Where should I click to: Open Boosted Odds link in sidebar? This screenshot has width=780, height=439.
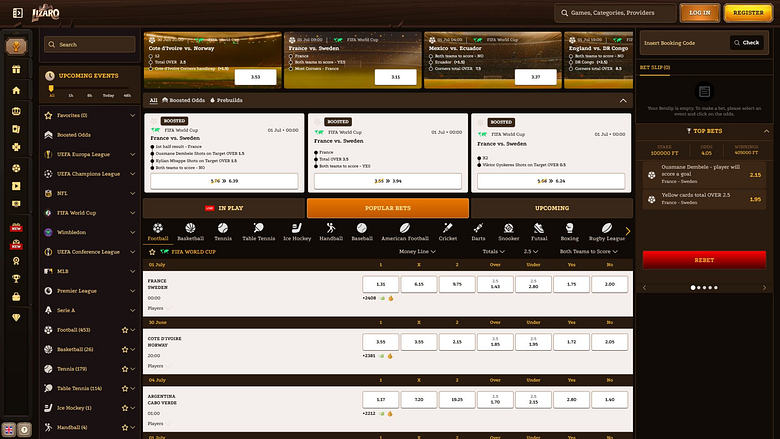pyautogui.click(x=74, y=135)
